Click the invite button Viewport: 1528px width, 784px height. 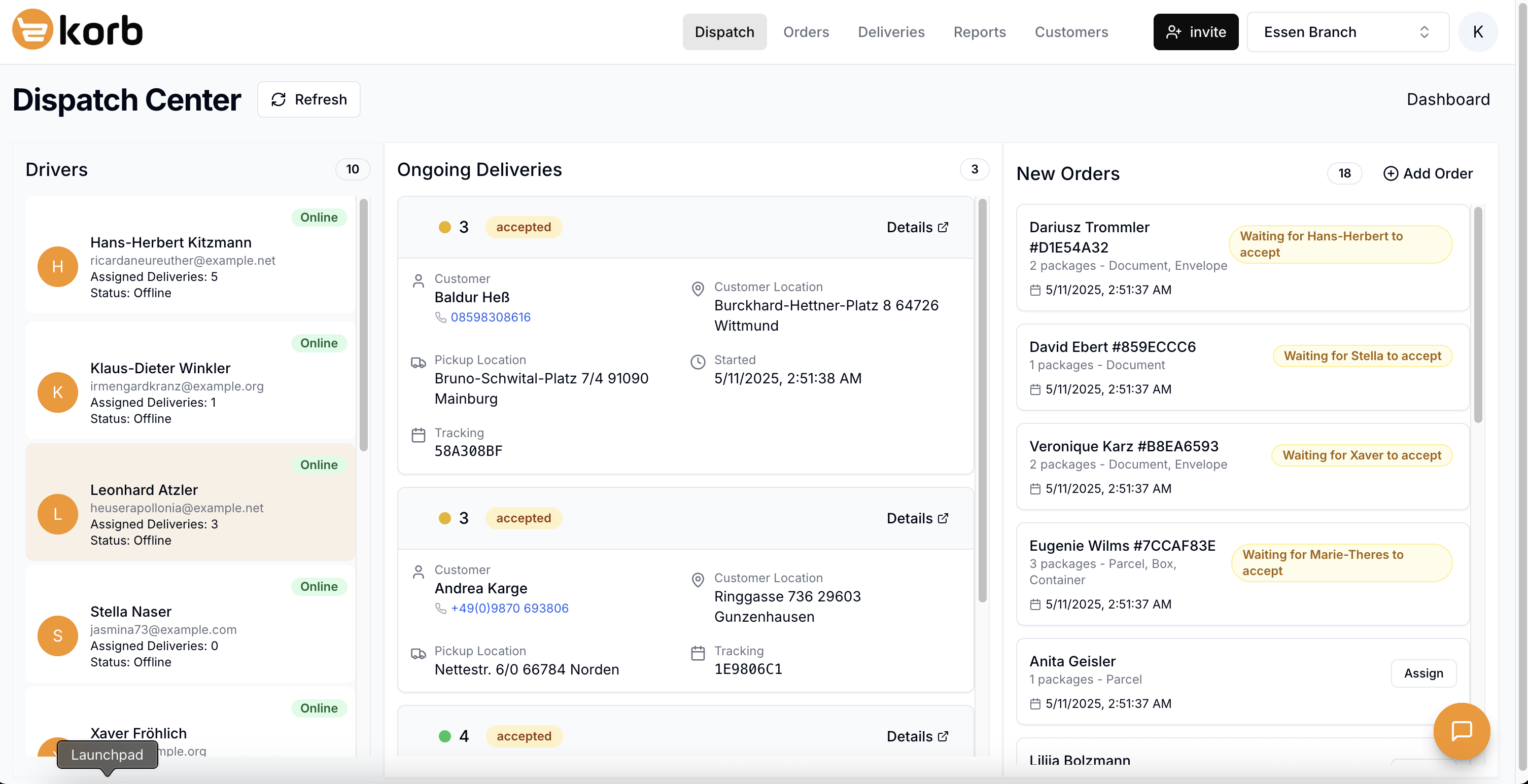coord(1196,32)
